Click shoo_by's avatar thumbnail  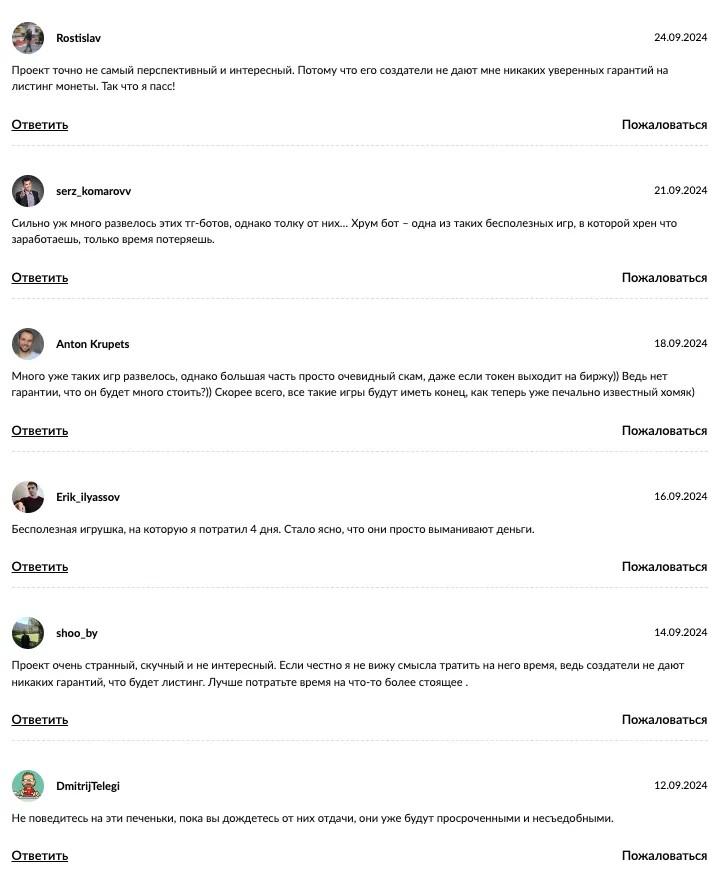coord(28,633)
